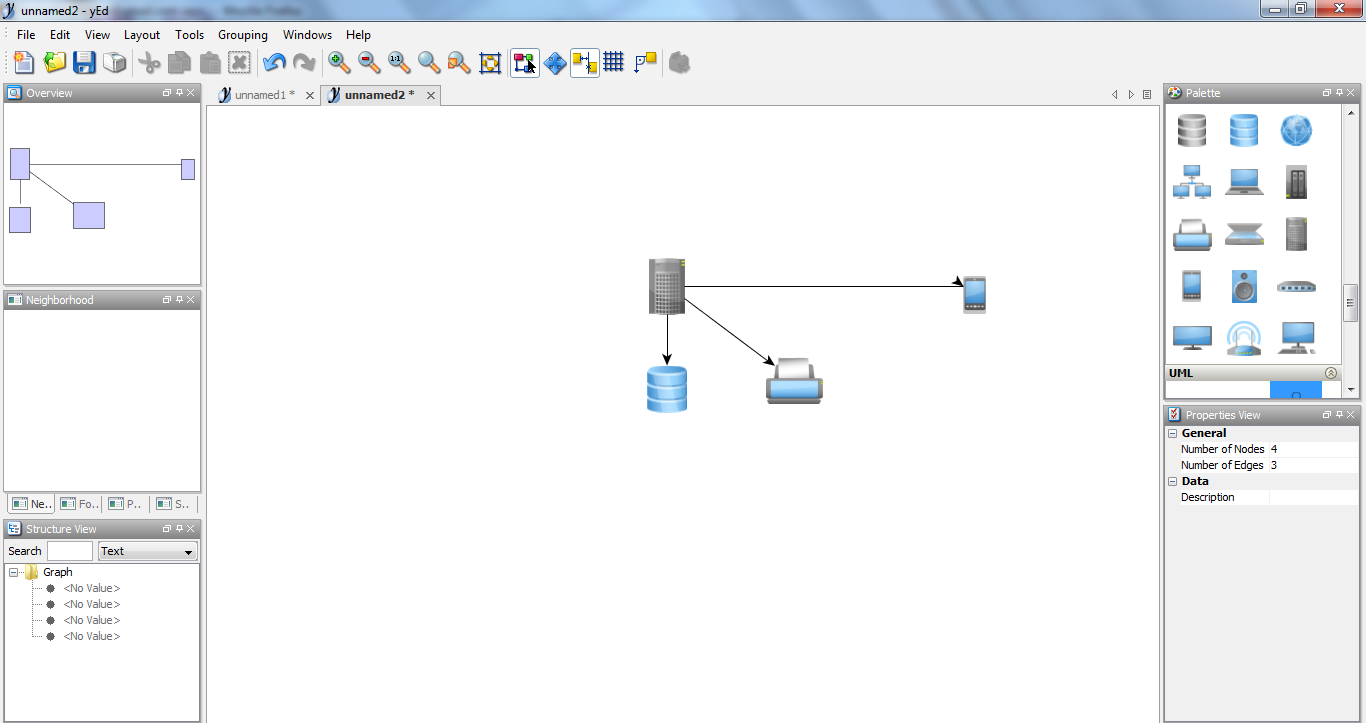Select the network computers icon in Palette
Screen dimensions: 1366x723
coord(1192,182)
